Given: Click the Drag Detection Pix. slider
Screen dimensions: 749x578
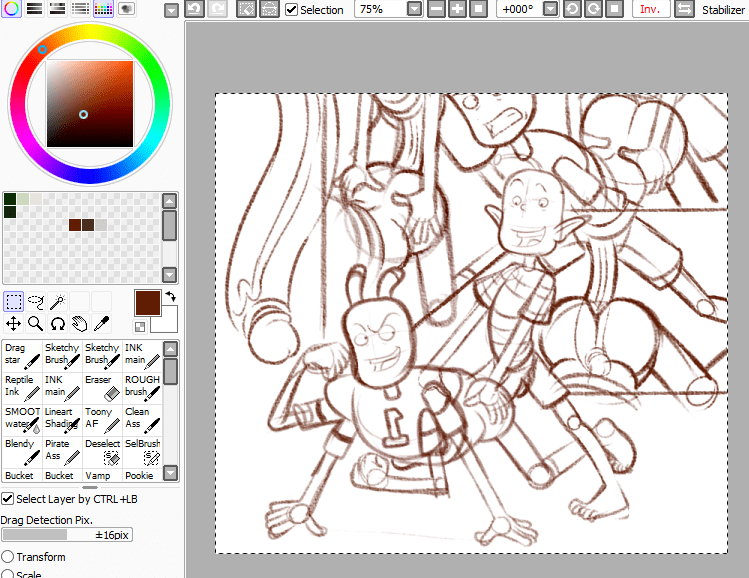Looking at the screenshot, I should (67, 535).
